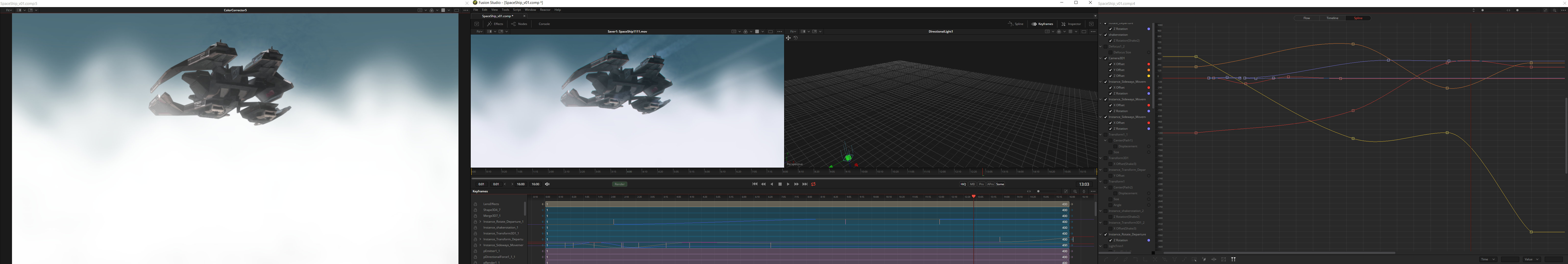Toggle HiQ mode
The width and height of the screenshot is (1568, 264).
(963, 184)
